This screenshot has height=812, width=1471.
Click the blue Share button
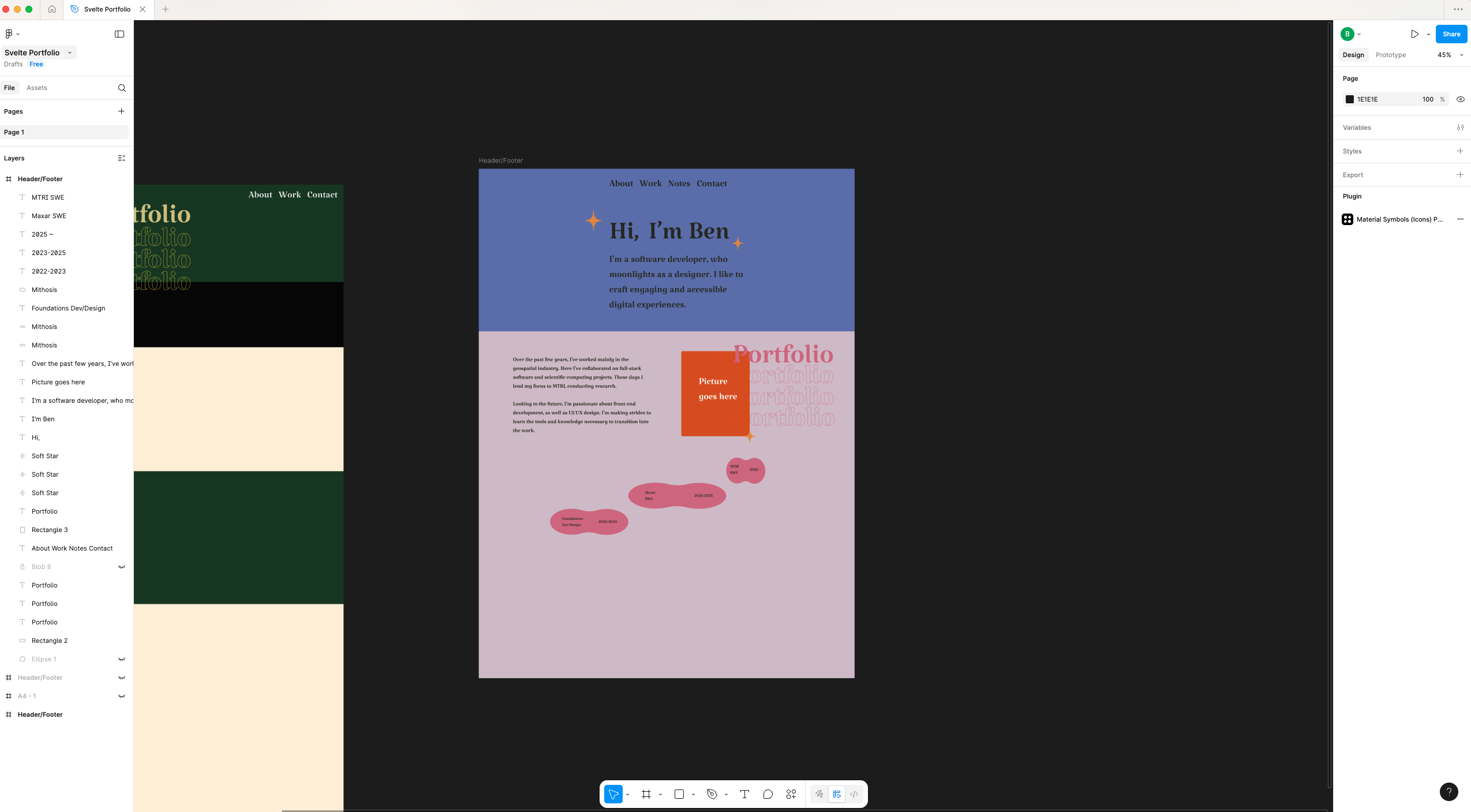click(1451, 34)
